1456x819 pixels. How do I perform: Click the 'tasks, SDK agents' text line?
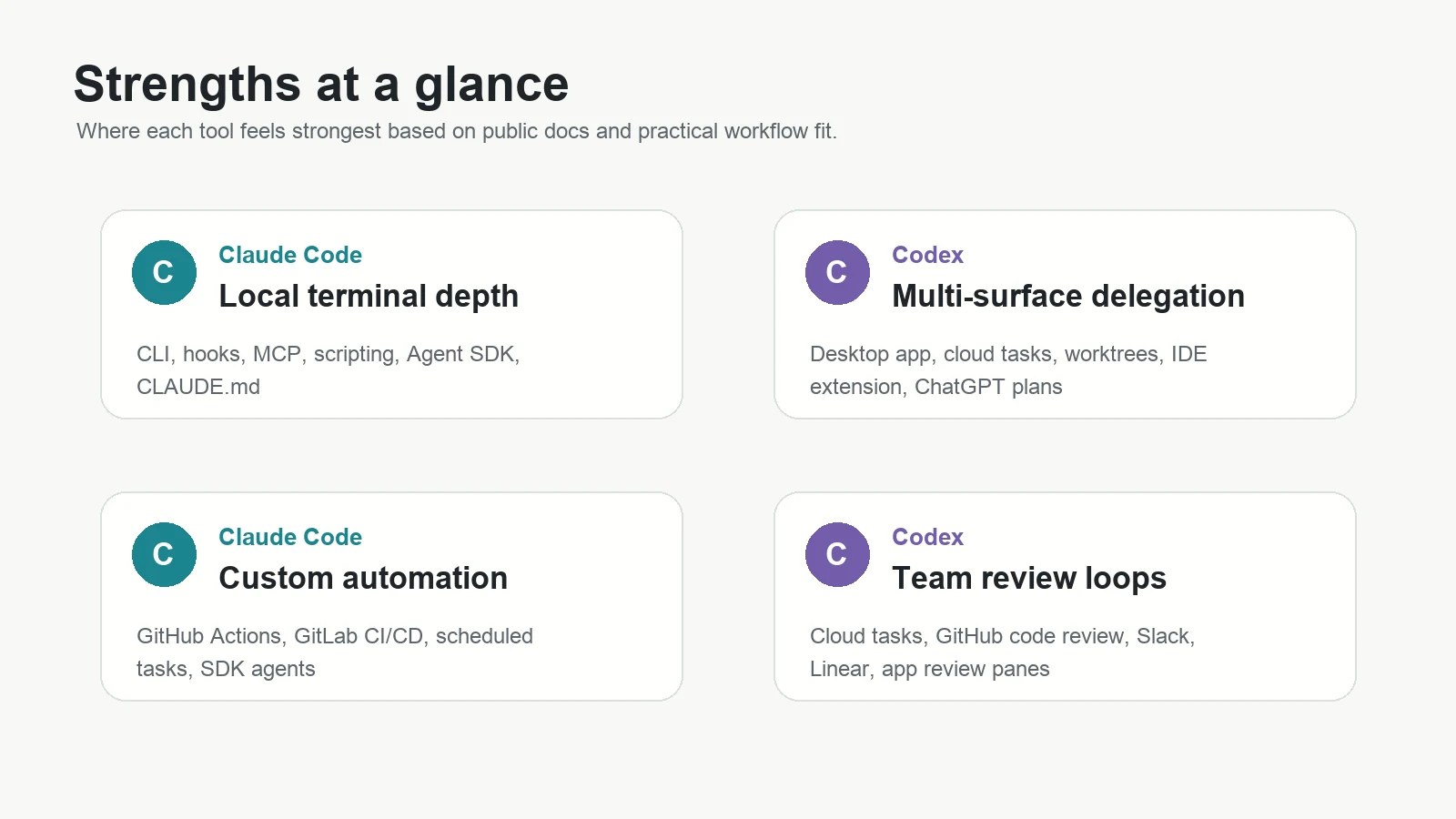[x=226, y=669]
